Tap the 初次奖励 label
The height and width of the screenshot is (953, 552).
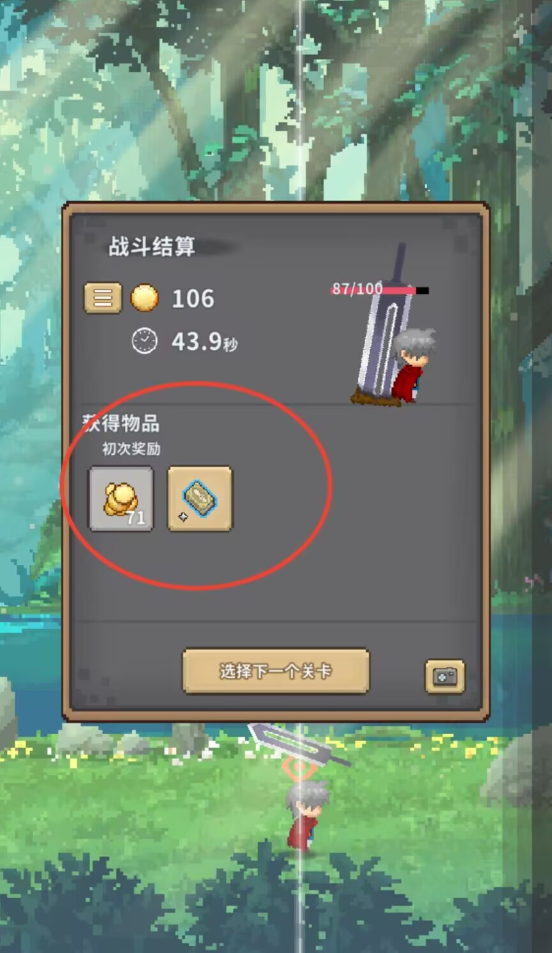(x=131, y=449)
